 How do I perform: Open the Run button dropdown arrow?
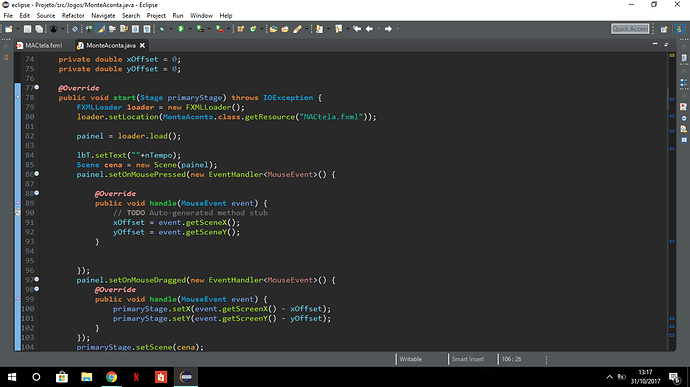(x=190, y=29)
